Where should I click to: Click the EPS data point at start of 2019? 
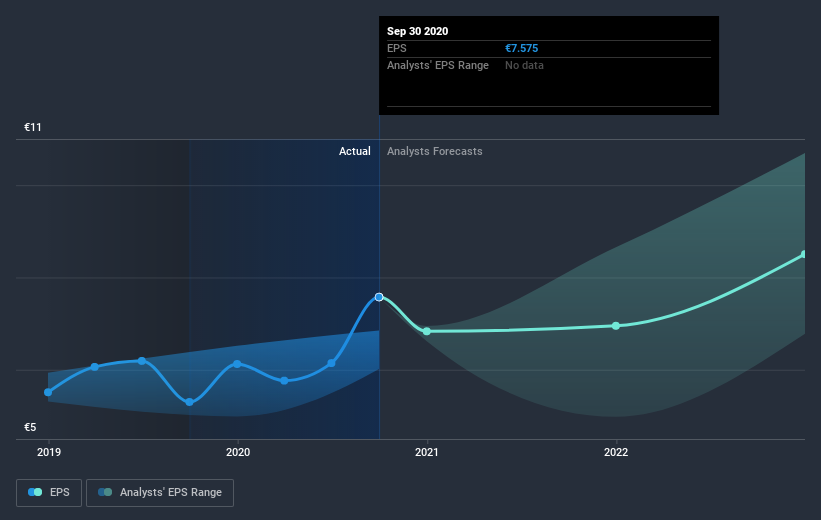48,392
